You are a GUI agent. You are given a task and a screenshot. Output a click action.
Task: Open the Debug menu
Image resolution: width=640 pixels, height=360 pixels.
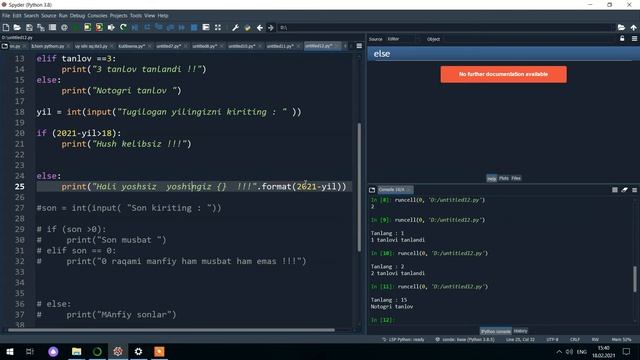coord(77,16)
